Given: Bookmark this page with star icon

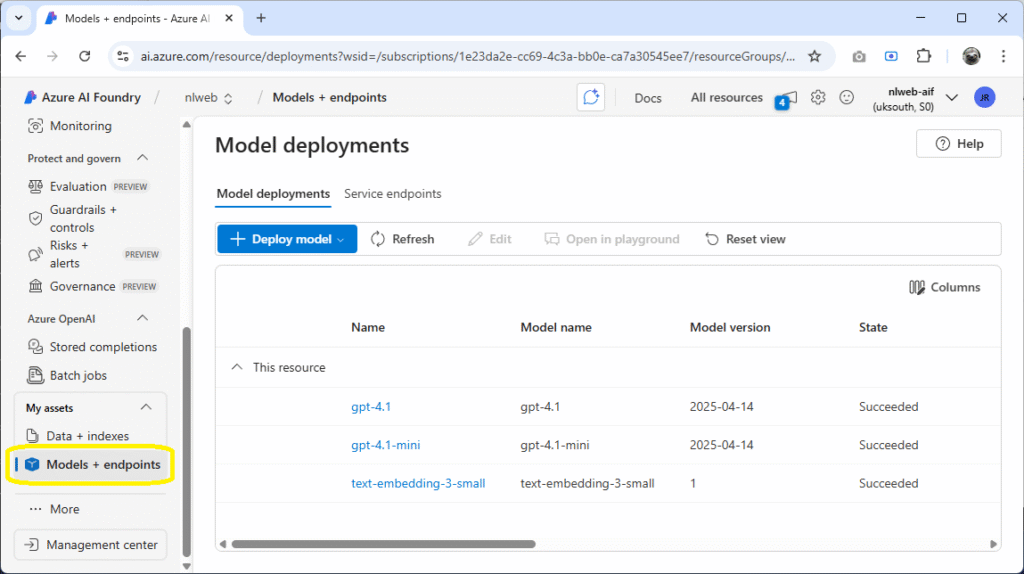Looking at the screenshot, I should pyautogui.click(x=814, y=56).
